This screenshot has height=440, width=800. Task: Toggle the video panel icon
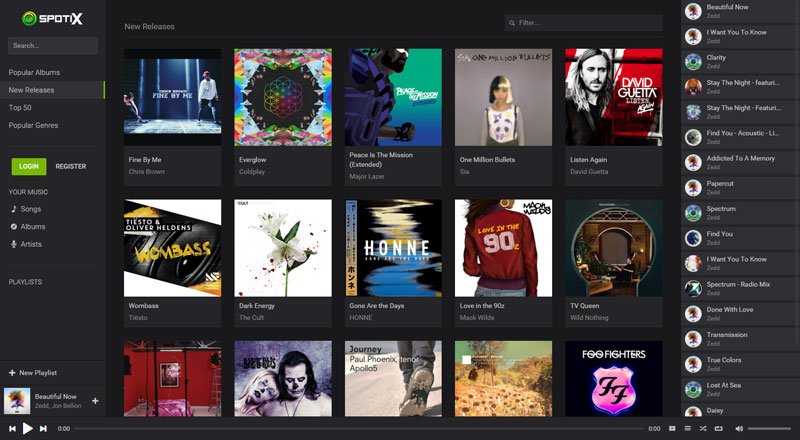[672, 429]
